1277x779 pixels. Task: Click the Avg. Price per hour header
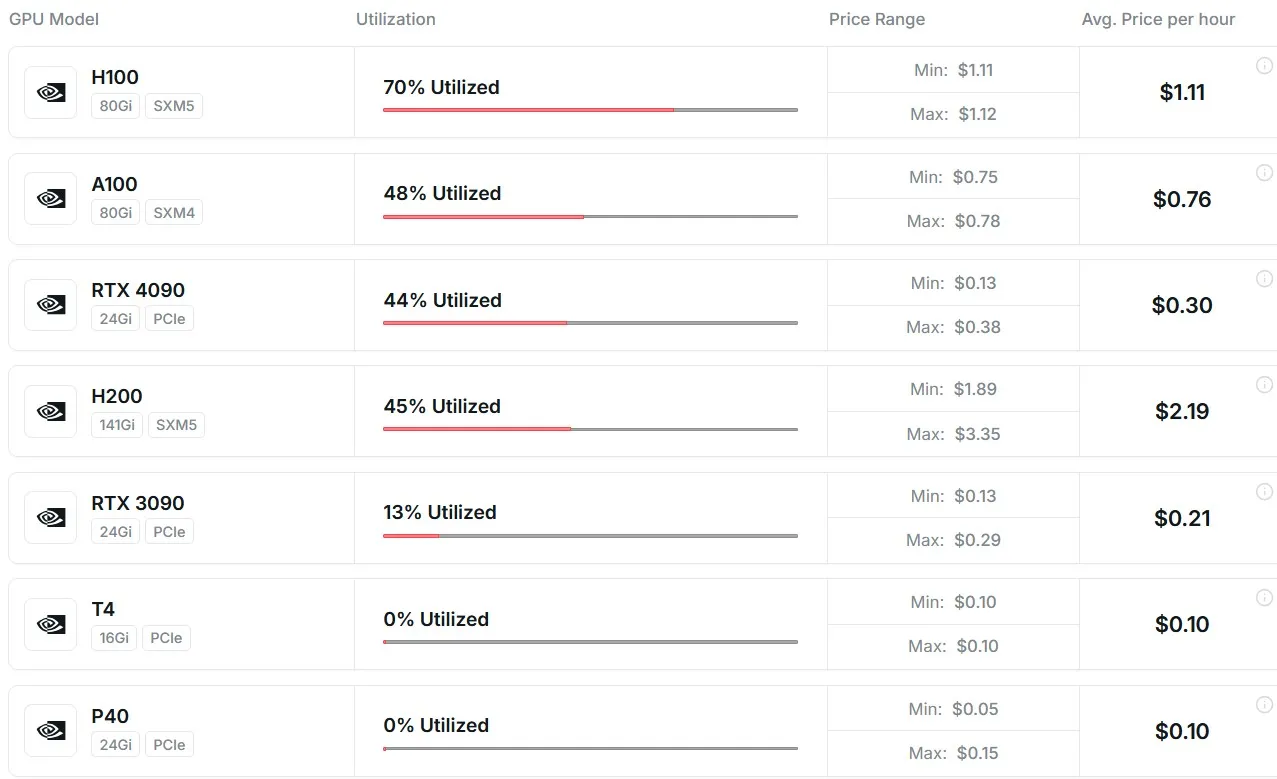[x=1158, y=19]
